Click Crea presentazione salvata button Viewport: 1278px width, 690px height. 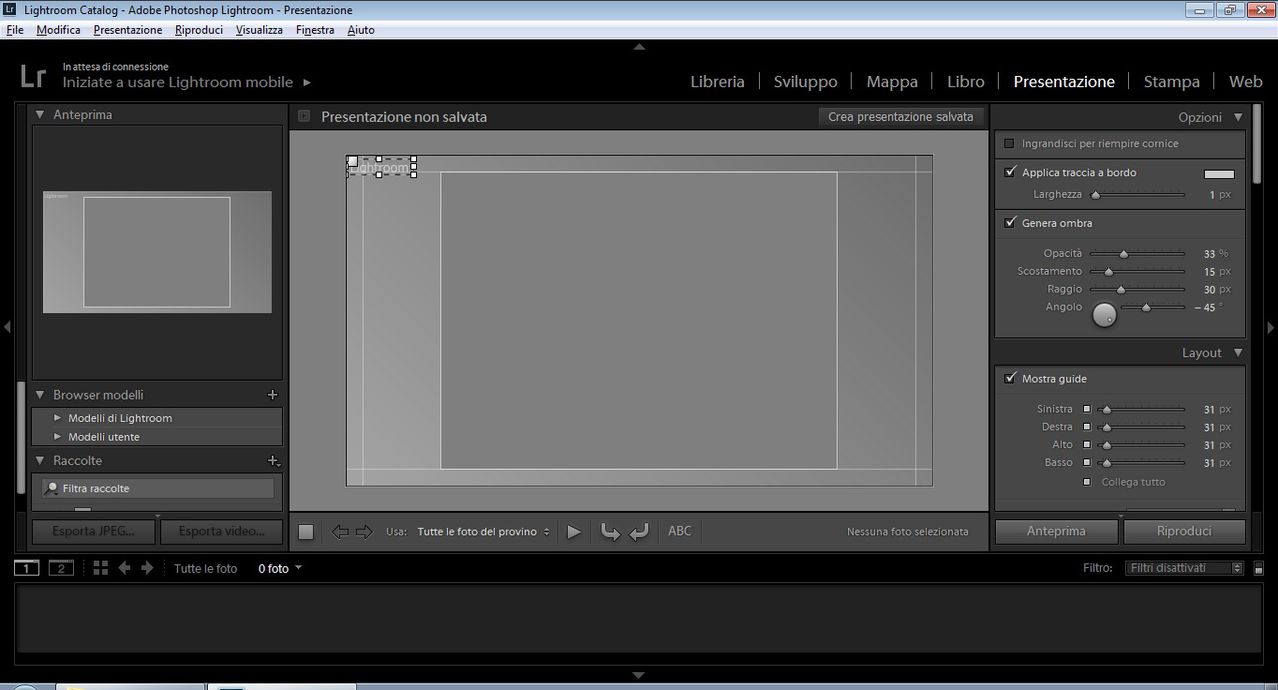[901, 117]
